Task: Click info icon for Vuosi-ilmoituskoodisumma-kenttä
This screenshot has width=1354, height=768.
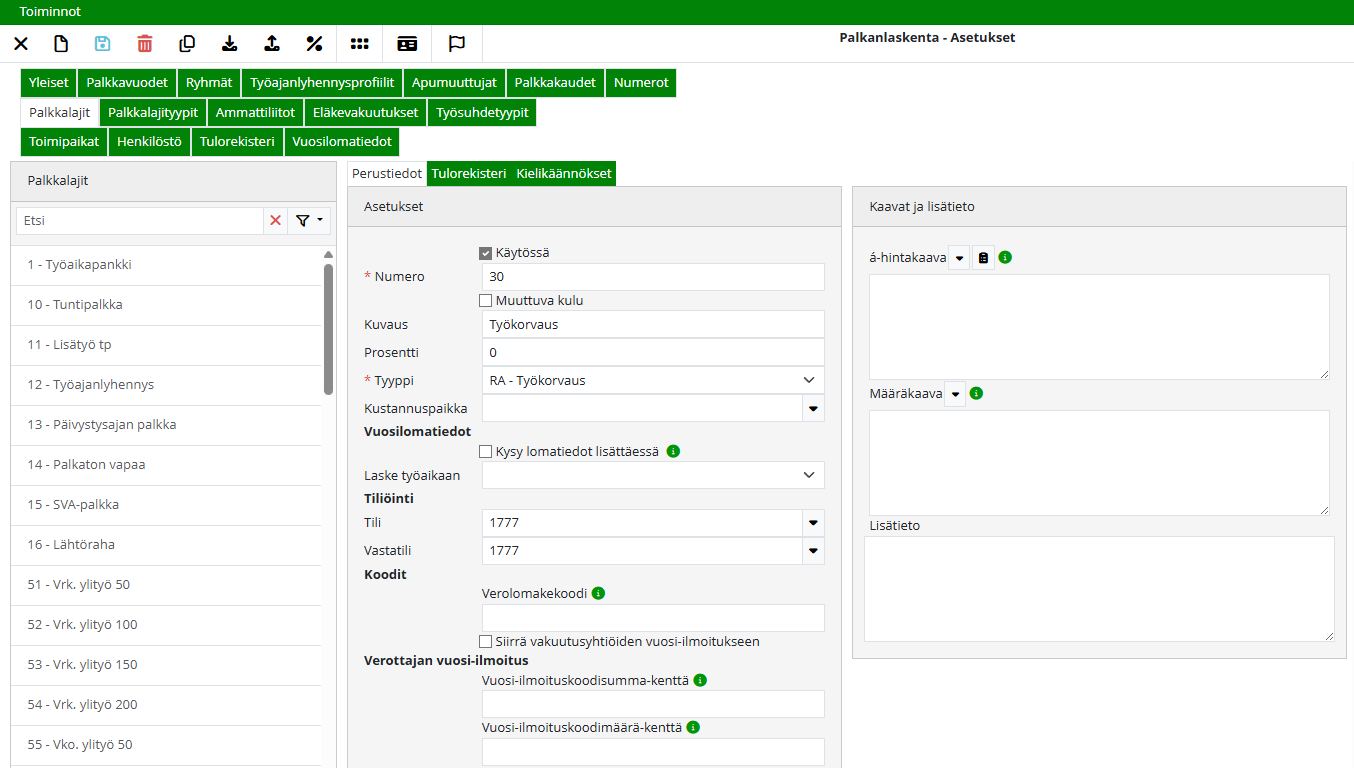Action: click(x=700, y=680)
